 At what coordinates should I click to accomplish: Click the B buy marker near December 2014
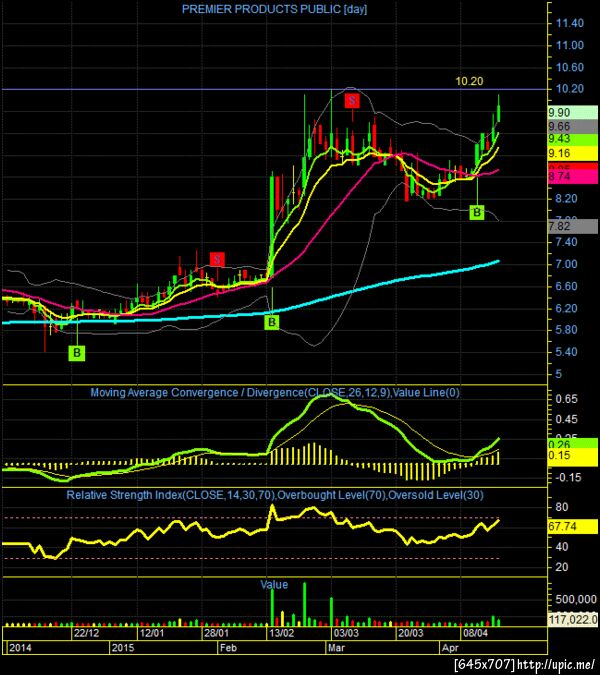tap(77, 353)
